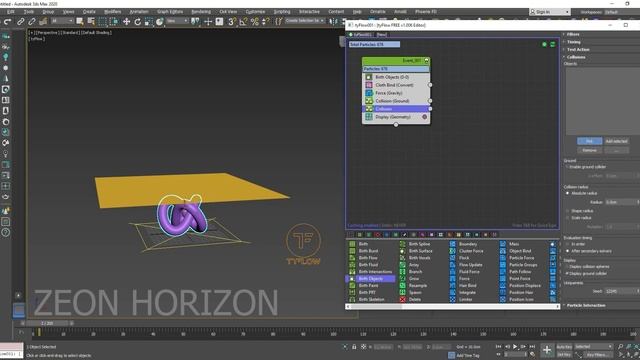Activate the Select and Place tool
The width and height of the screenshot is (640, 360).
[160, 21]
